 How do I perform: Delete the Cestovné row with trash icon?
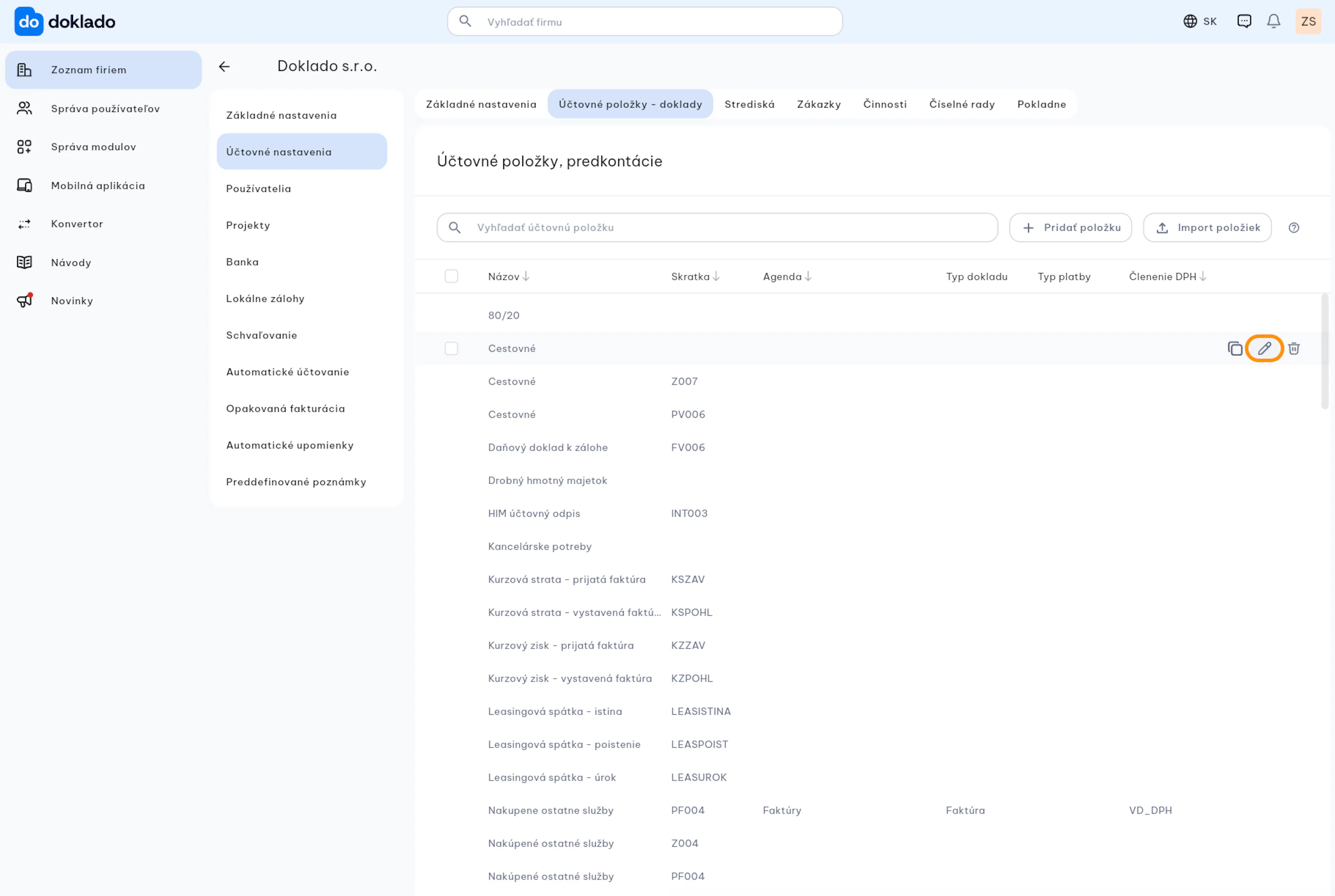pyautogui.click(x=1294, y=349)
